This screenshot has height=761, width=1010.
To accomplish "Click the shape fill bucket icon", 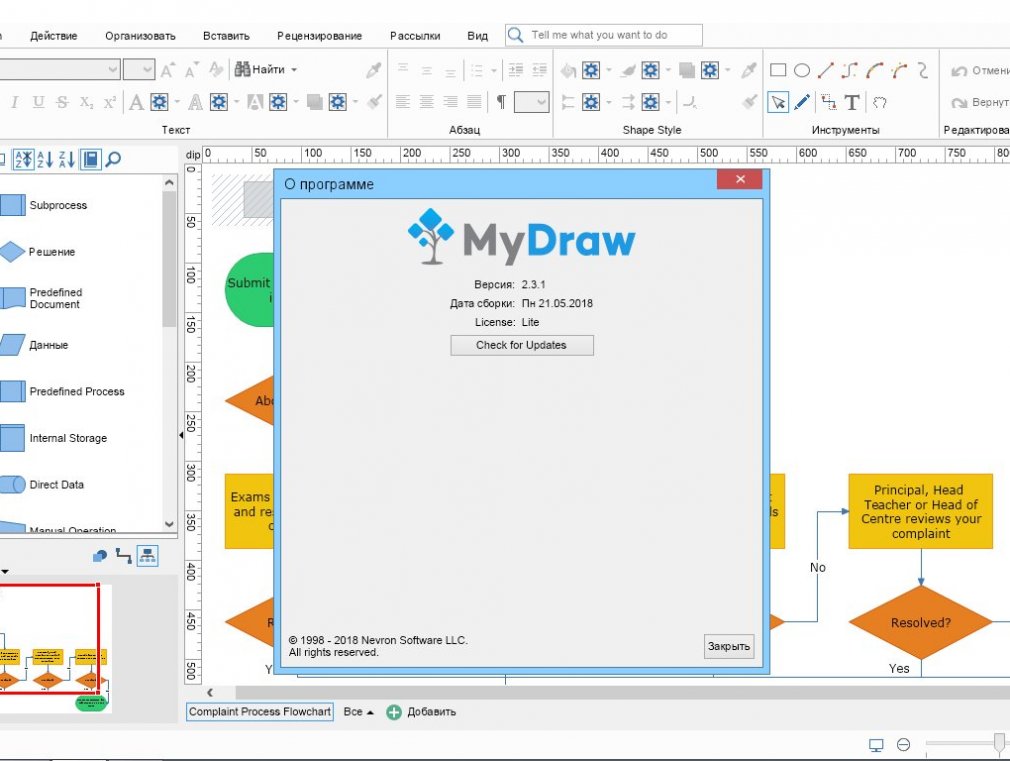I will click(567, 70).
